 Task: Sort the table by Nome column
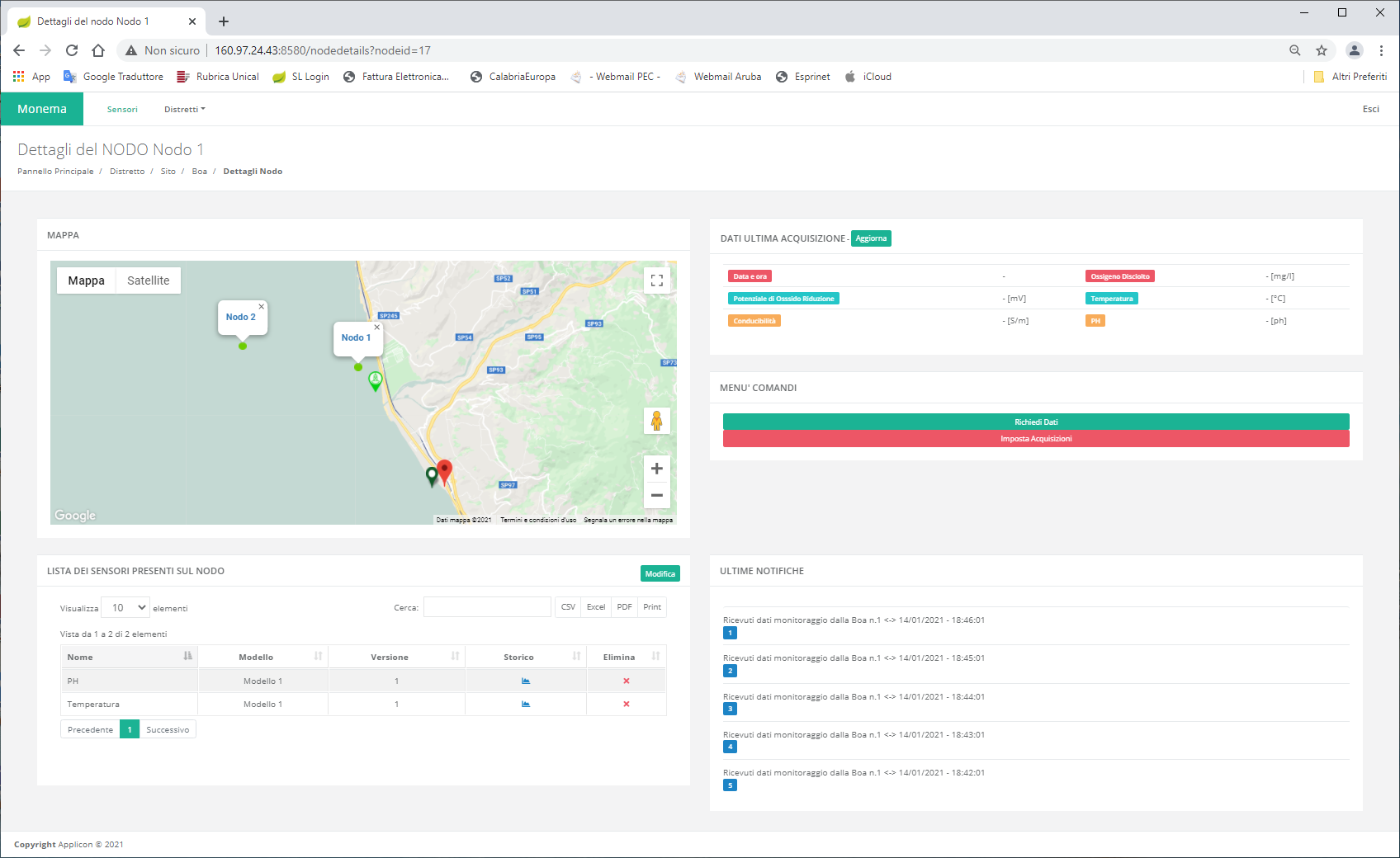click(128, 657)
